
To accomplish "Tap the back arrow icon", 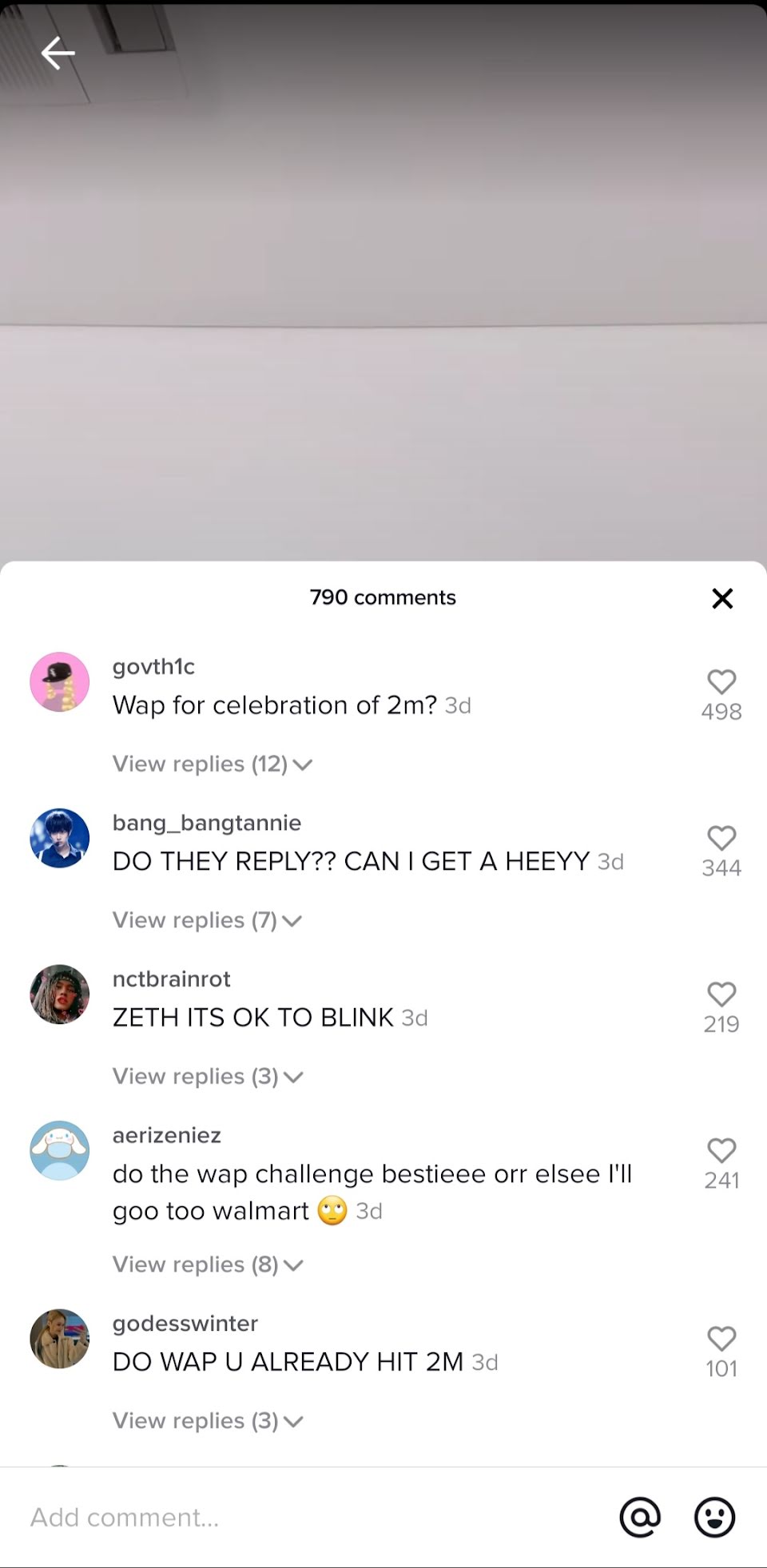I will point(58,54).
